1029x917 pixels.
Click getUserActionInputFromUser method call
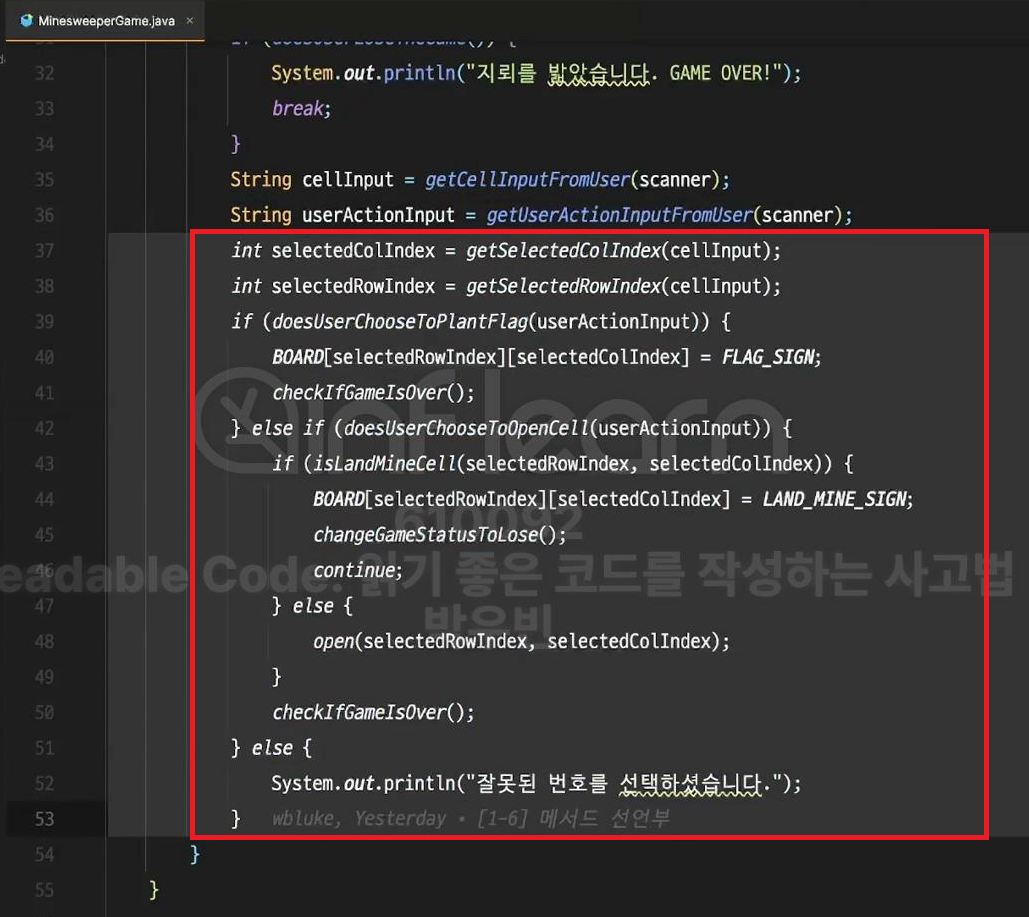[x=620, y=215]
